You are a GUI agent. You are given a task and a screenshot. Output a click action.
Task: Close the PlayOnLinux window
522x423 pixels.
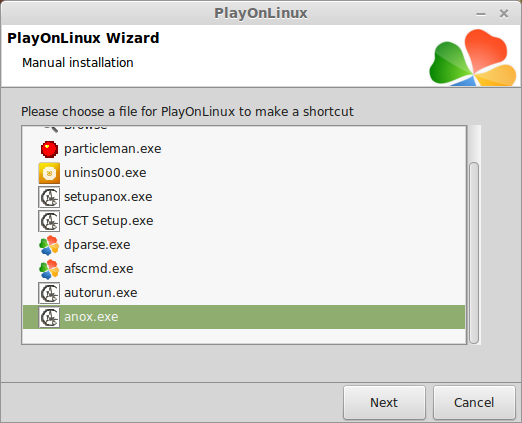[504, 14]
